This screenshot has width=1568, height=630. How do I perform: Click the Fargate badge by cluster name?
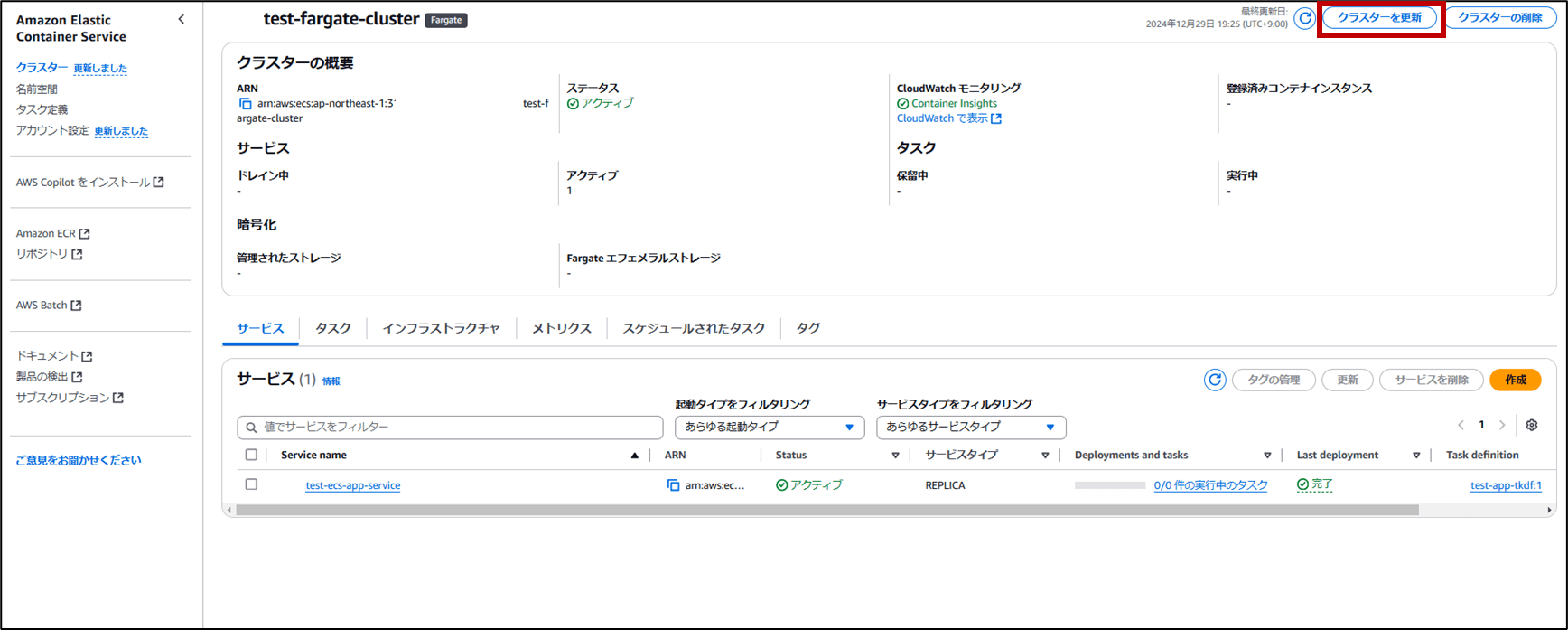(x=446, y=20)
